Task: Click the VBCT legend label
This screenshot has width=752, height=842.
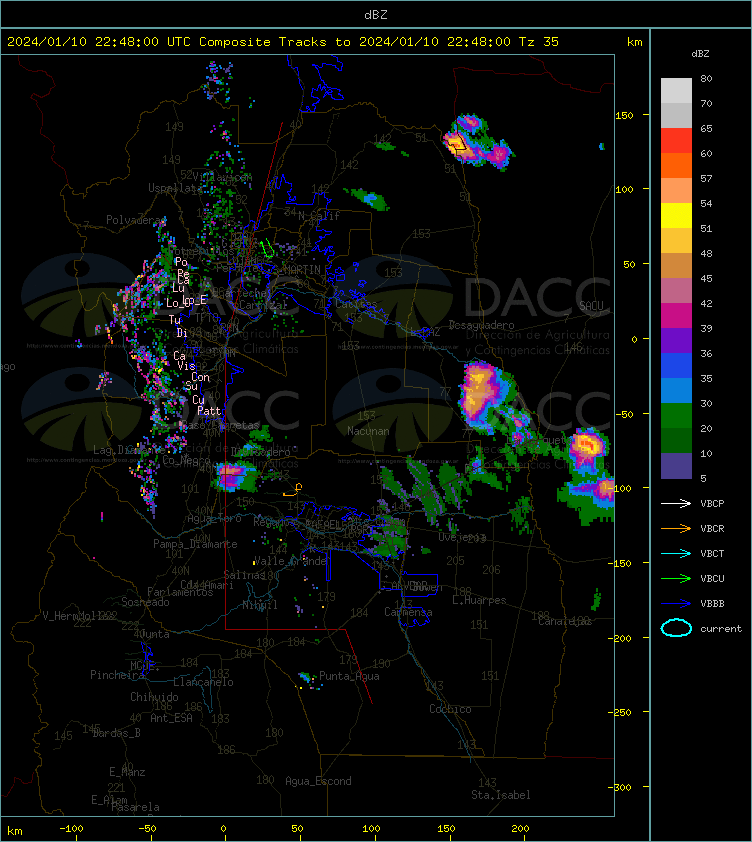Action: pos(712,554)
